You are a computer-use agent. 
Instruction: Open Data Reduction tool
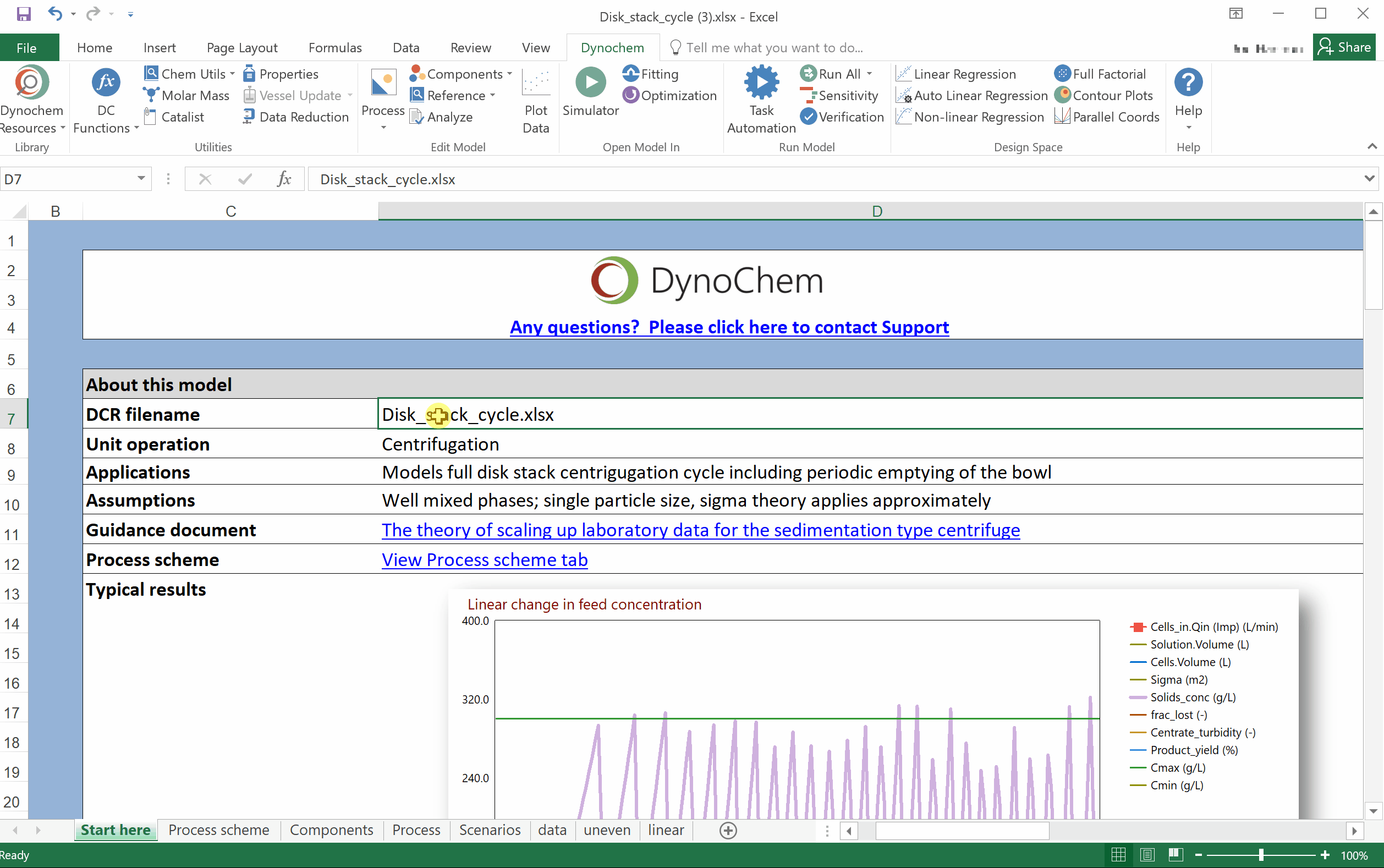pyautogui.click(x=296, y=117)
